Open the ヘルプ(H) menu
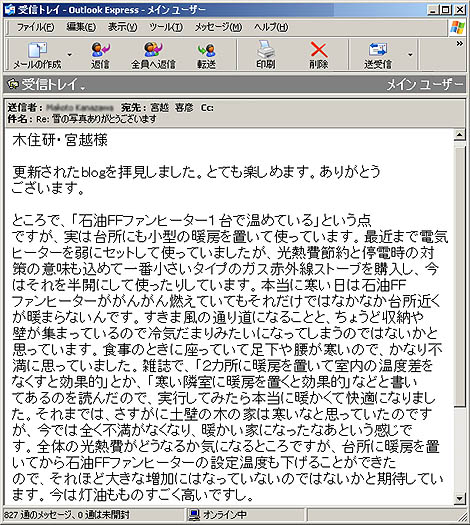This screenshot has height=525, width=470. (271, 27)
